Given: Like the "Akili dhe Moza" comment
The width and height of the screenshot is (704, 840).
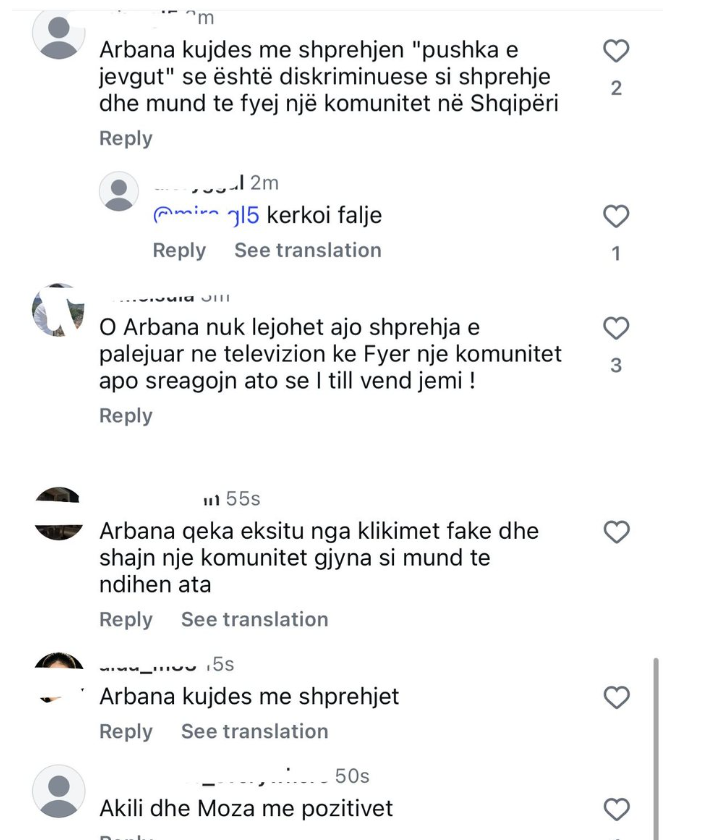Looking at the screenshot, I should coord(617,808).
